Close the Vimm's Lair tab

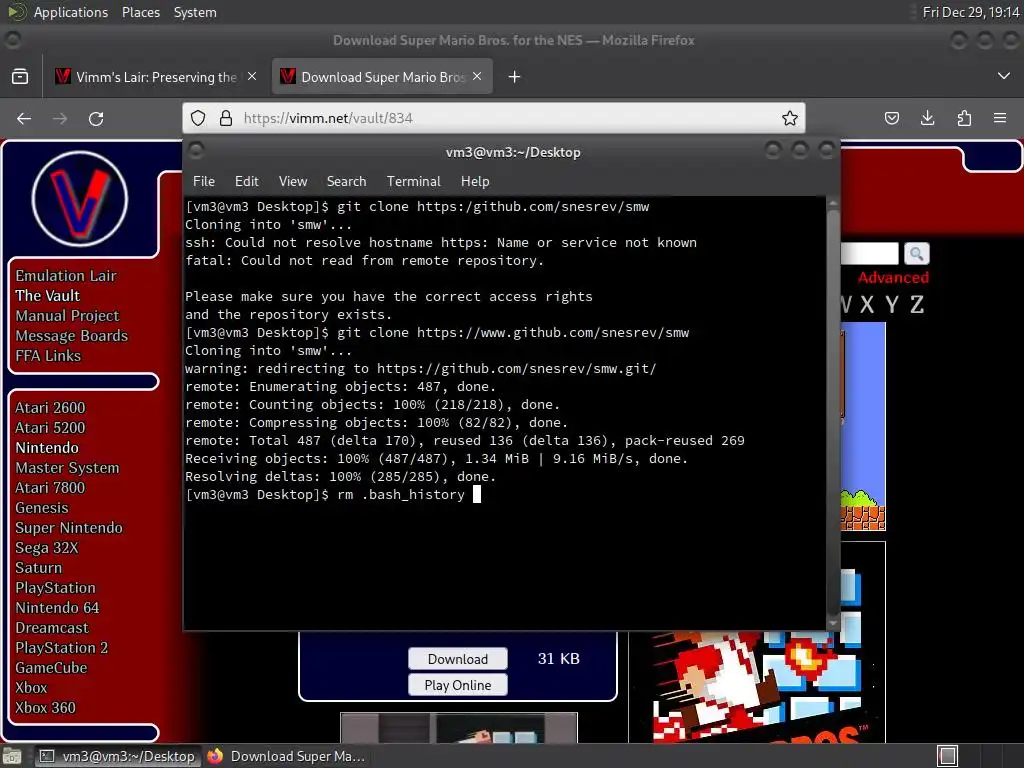[x=252, y=76]
